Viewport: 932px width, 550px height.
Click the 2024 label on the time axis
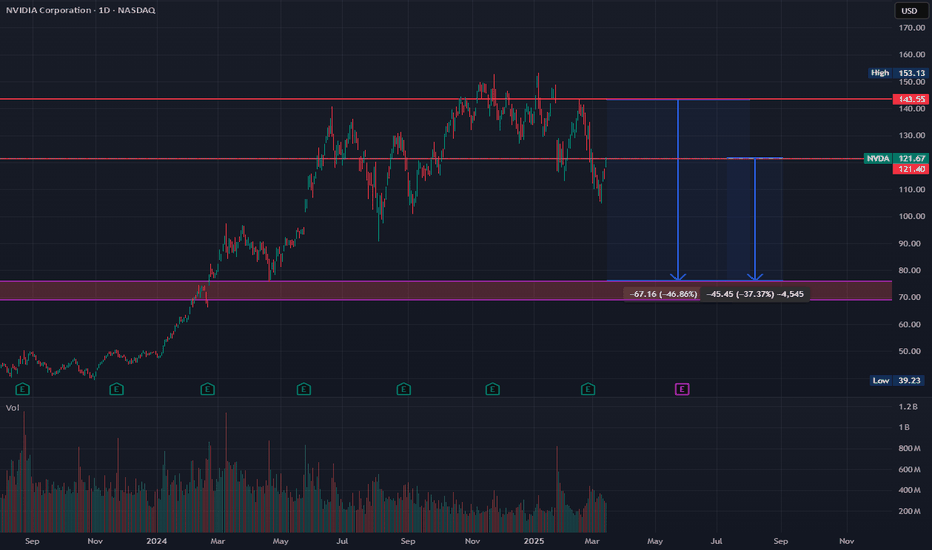(156, 541)
